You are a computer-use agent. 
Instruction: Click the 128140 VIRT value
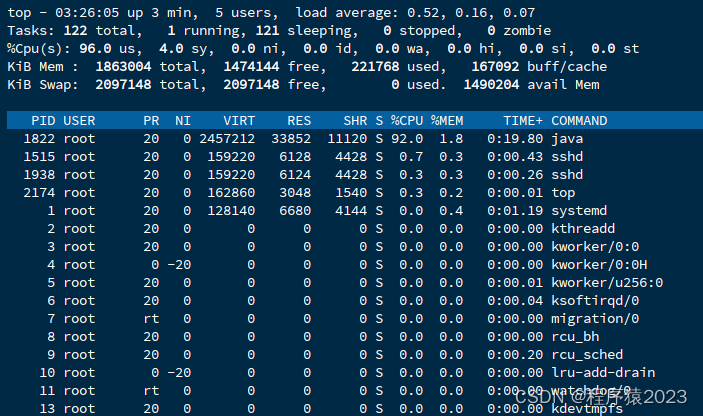[231, 210]
